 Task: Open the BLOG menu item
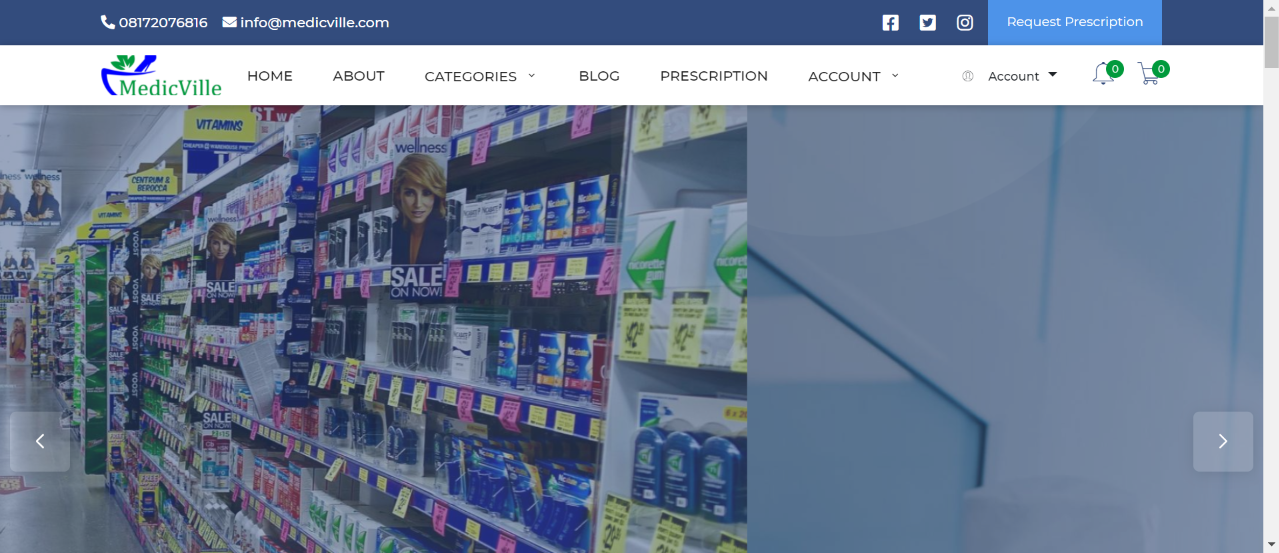(x=599, y=76)
